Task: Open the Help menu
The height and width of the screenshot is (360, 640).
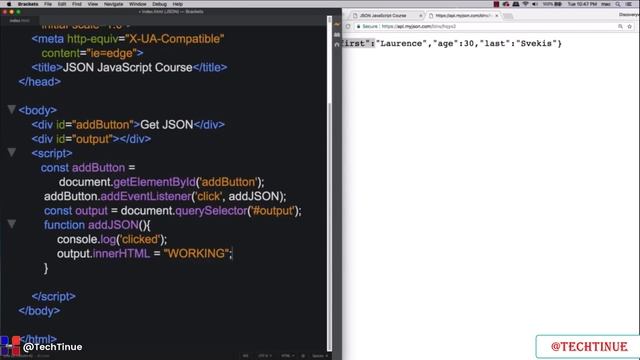Action: coord(178,4)
